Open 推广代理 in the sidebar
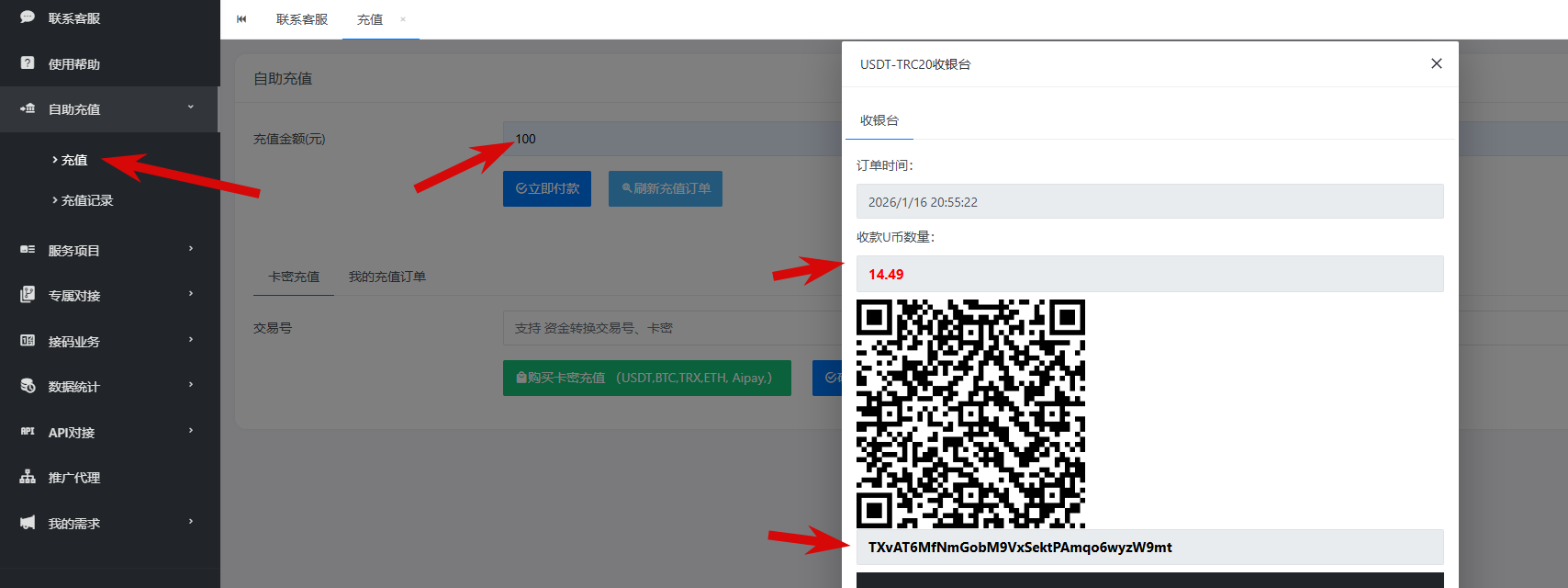 pos(74,478)
